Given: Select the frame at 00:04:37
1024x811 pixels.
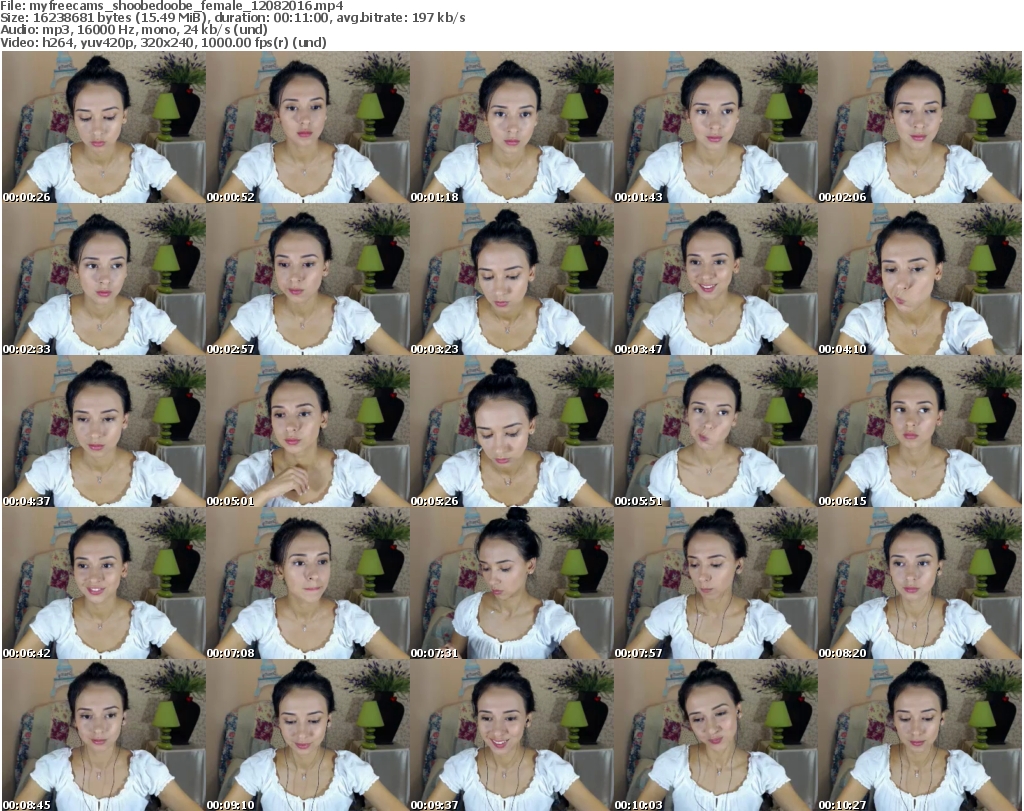Looking at the screenshot, I should [x=104, y=432].
